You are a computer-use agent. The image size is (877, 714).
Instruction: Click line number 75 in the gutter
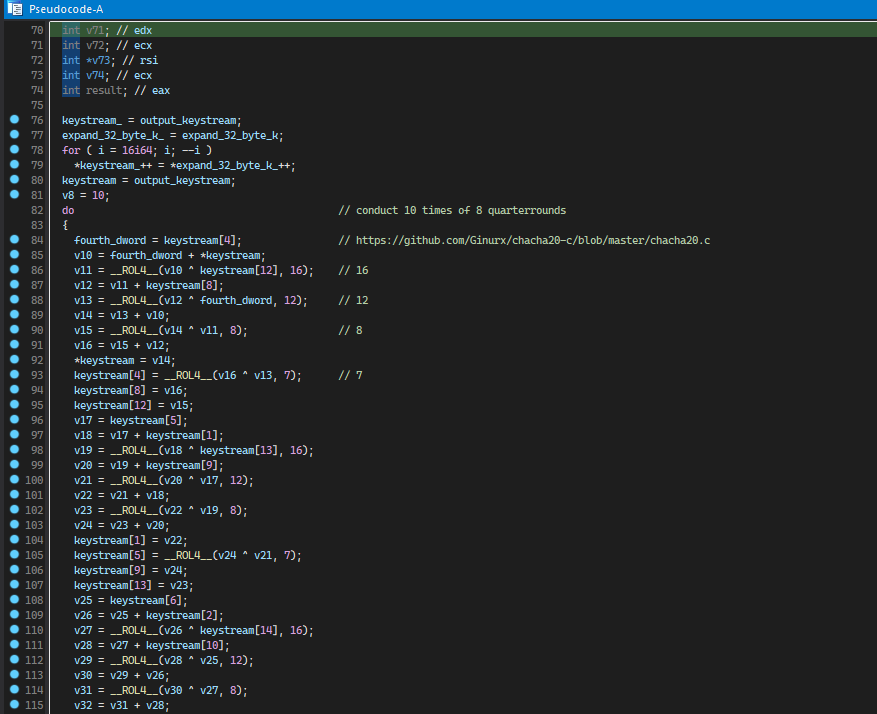pyautogui.click(x=37, y=105)
